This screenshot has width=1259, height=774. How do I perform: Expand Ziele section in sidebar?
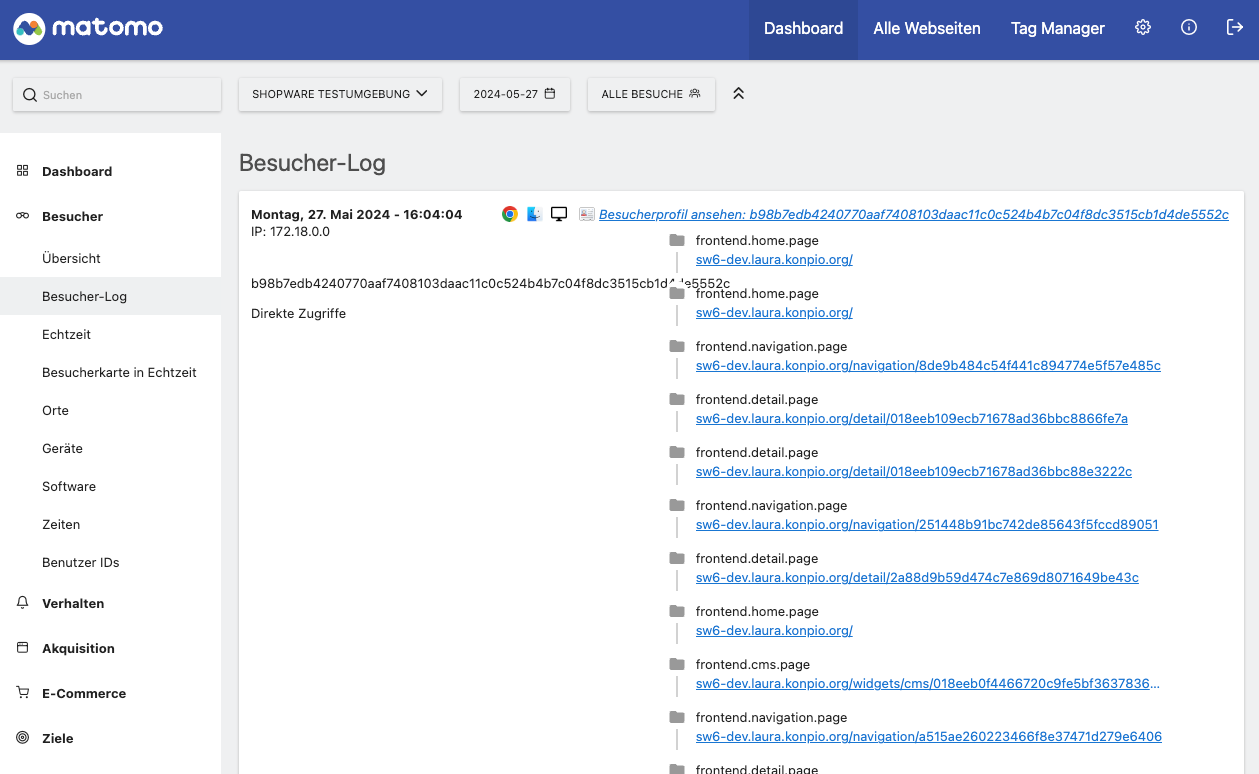click(x=58, y=738)
